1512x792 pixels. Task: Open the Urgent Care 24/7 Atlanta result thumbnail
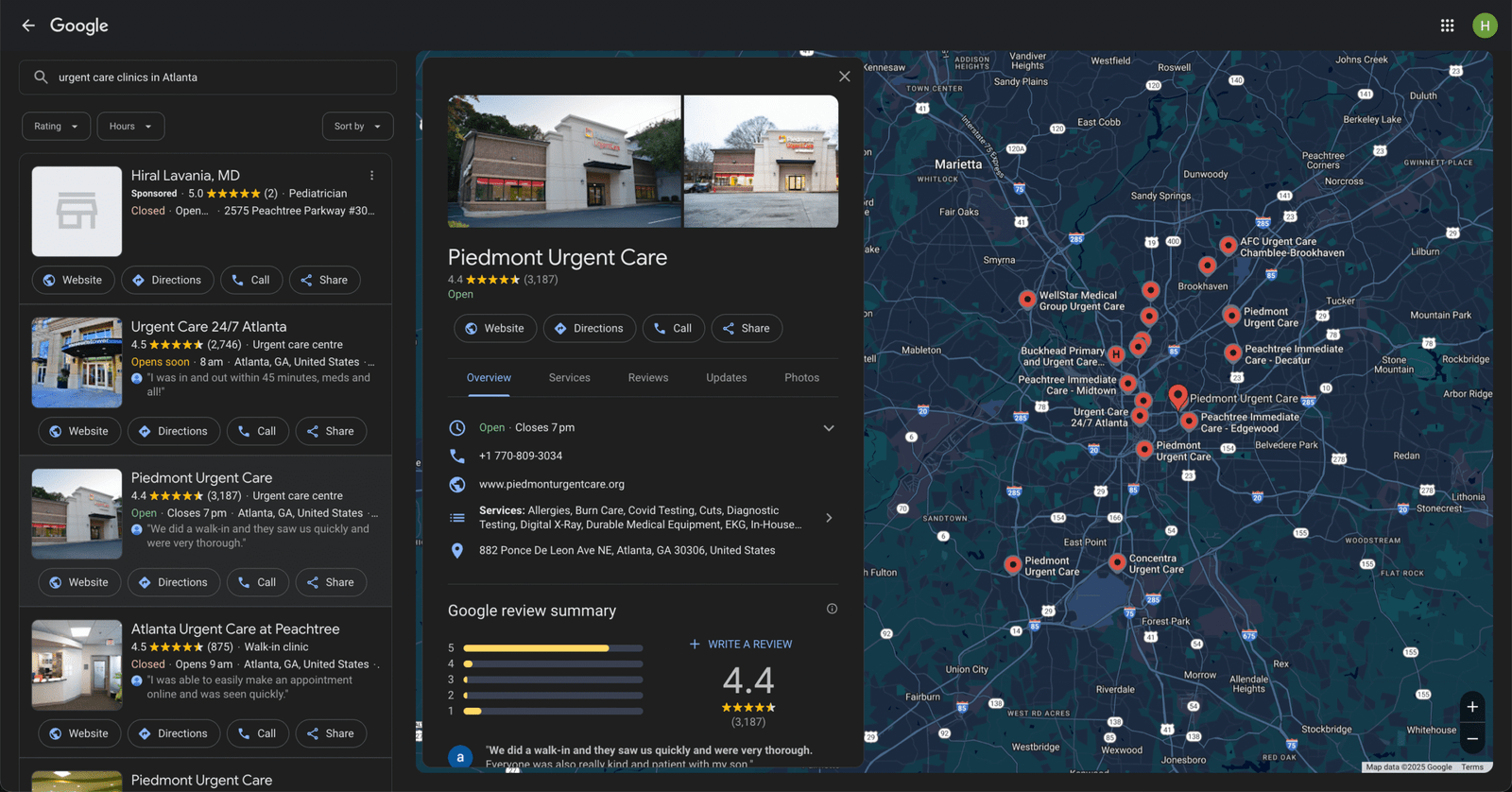tap(77, 363)
